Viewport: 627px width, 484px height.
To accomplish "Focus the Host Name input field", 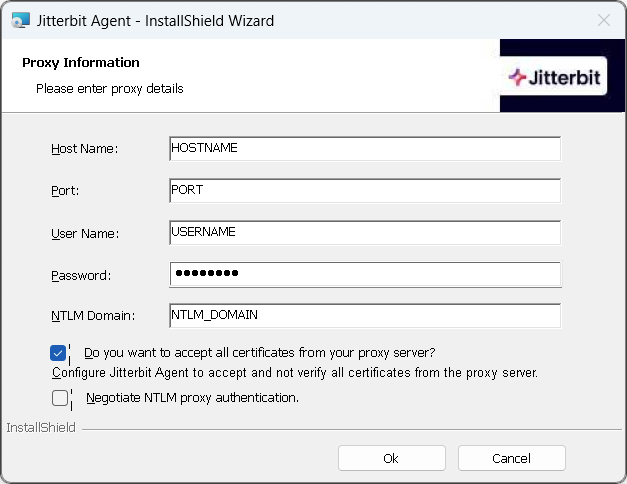I will click(365, 149).
